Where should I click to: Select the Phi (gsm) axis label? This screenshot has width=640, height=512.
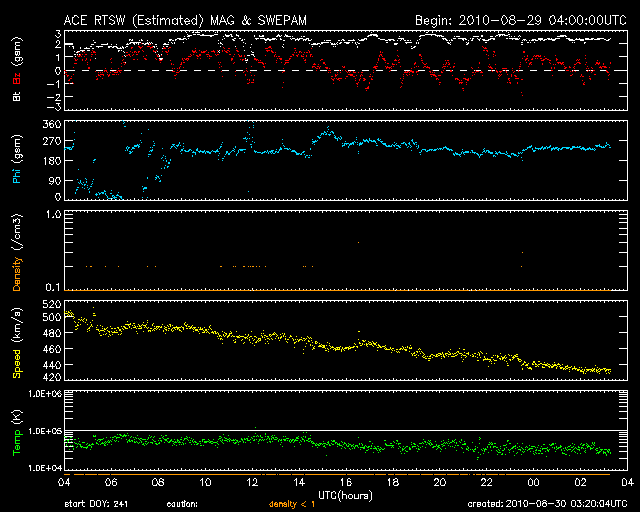tap(17, 159)
